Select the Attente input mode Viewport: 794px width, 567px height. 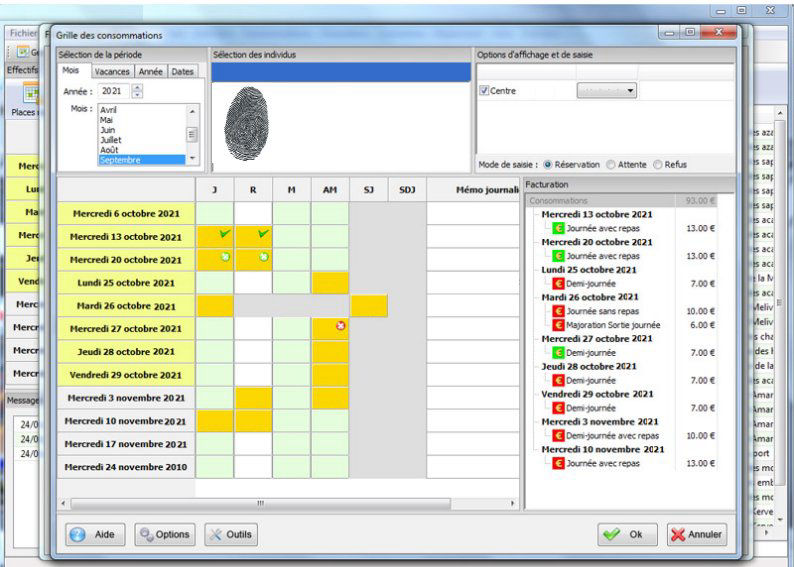click(x=611, y=165)
